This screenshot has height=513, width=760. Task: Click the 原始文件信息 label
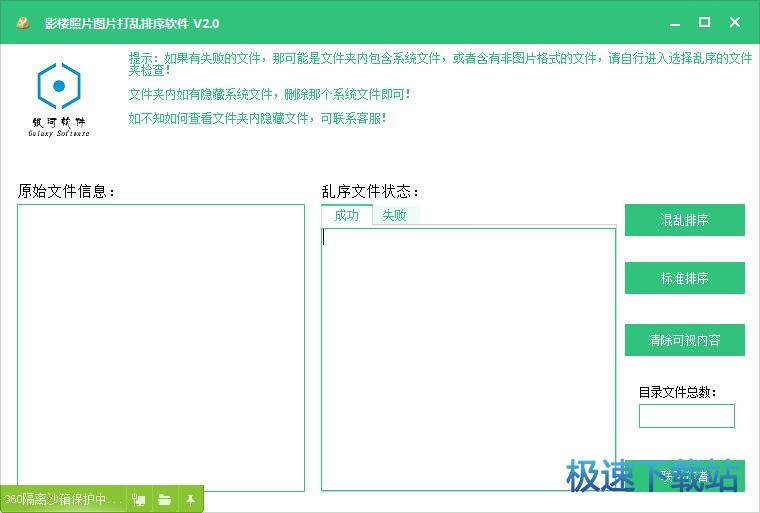pyautogui.click(x=67, y=191)
